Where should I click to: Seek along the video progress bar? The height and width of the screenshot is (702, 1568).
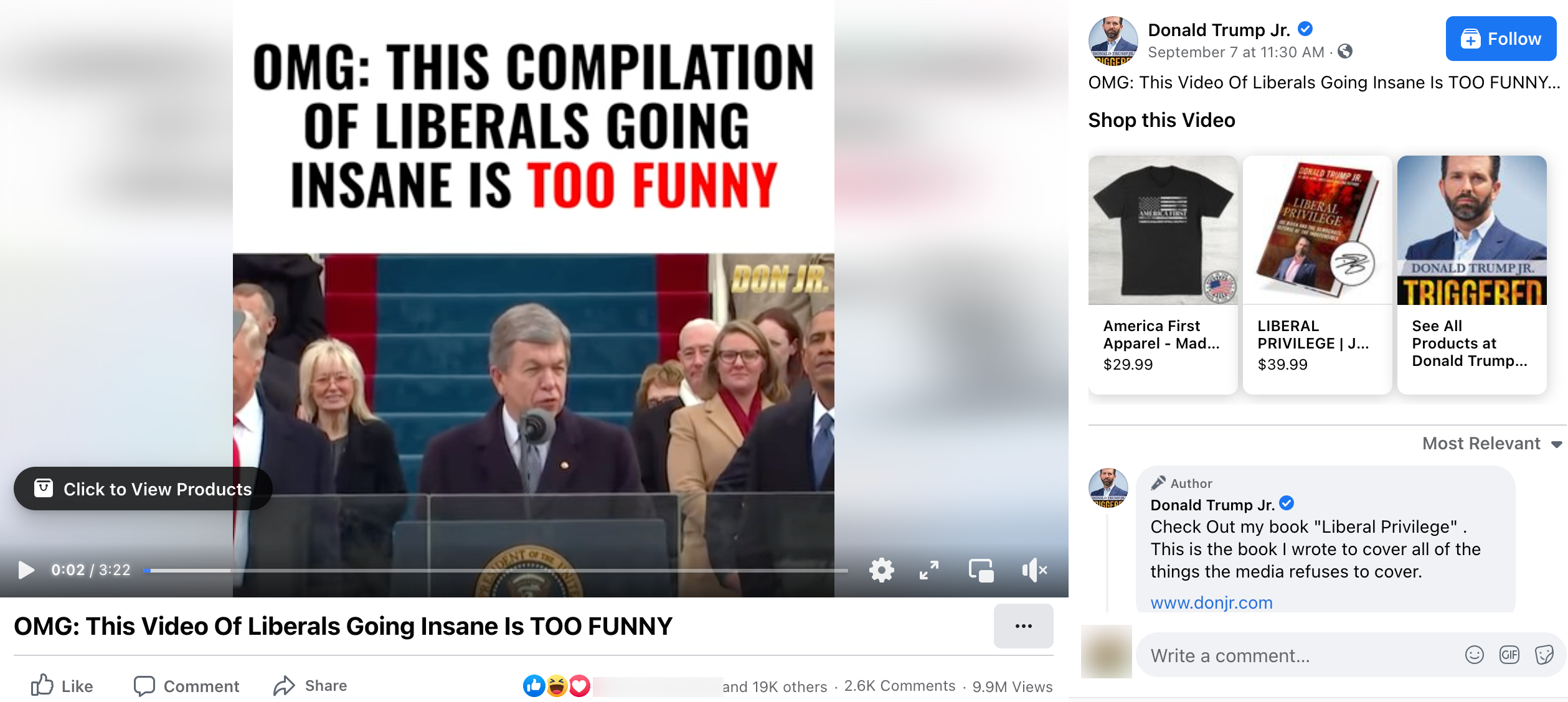pyautogui.click(x=495, y=570)
